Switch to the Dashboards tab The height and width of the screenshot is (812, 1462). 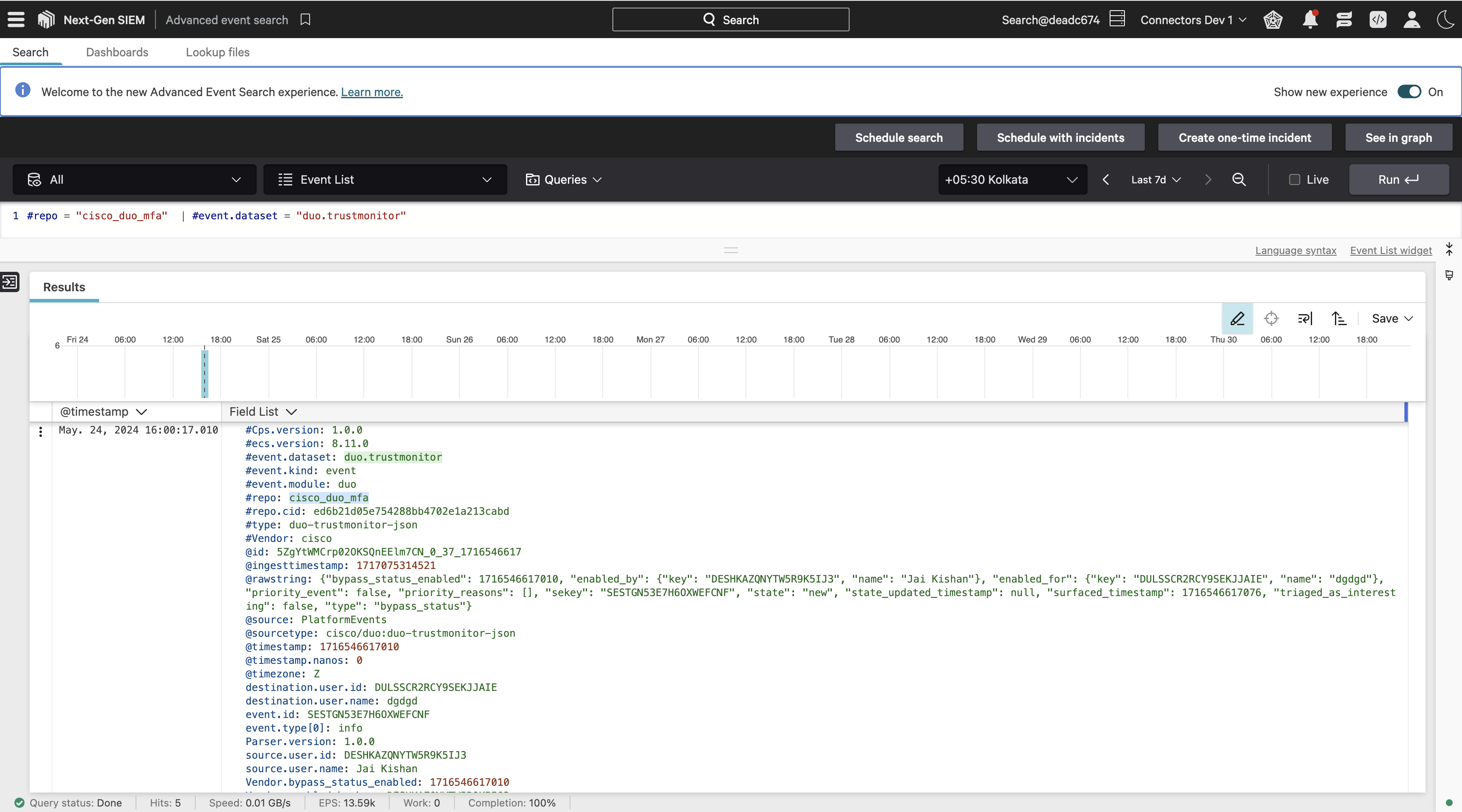[117, 52]
